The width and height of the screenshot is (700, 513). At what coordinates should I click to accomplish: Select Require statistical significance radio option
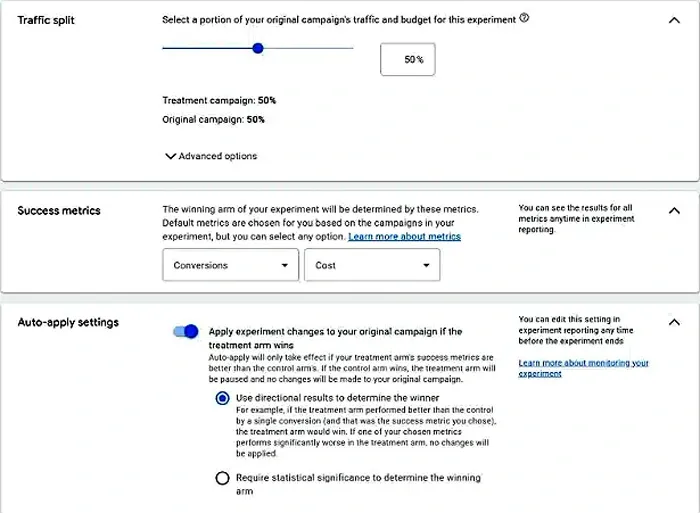222,478
